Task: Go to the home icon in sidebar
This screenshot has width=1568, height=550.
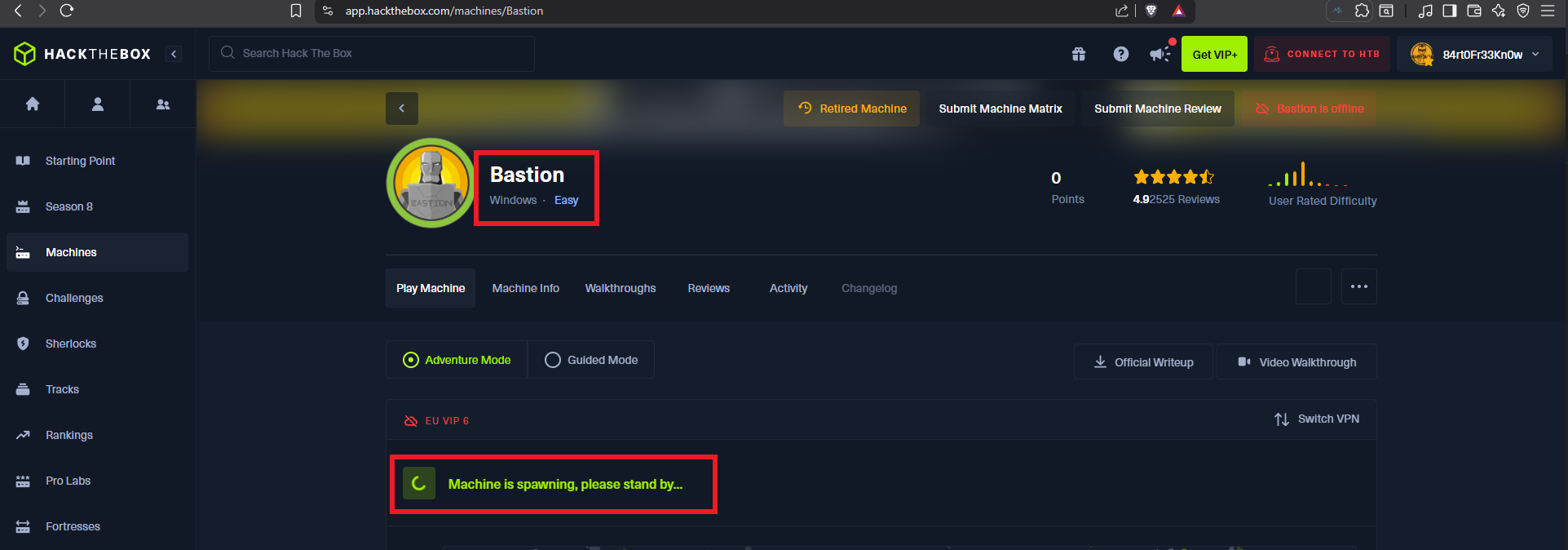Action: 33,104
